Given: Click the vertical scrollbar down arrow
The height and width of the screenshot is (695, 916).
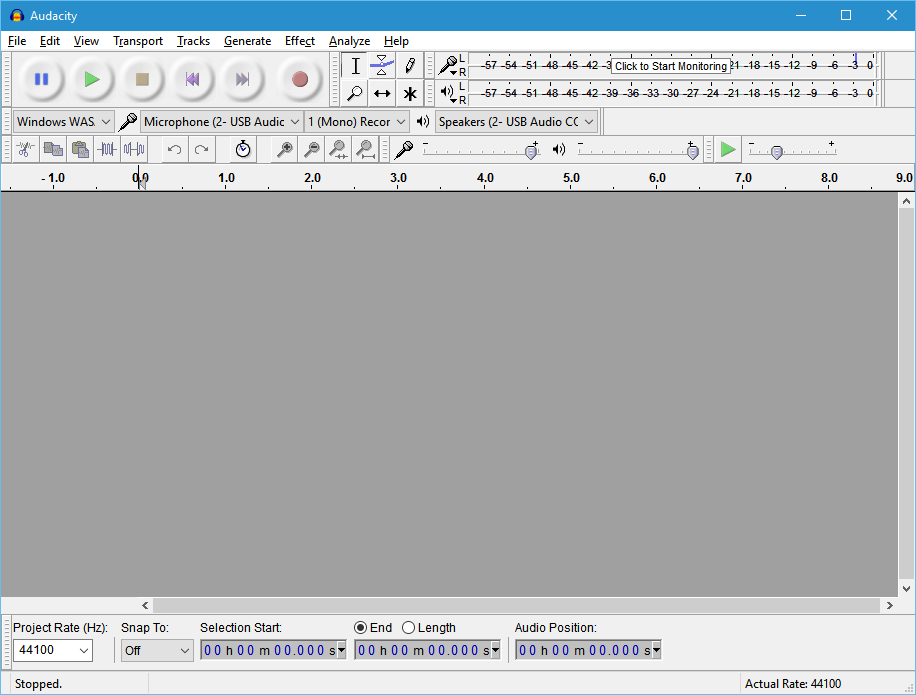Looking at the screenshot, I should (x=906, y=589).
